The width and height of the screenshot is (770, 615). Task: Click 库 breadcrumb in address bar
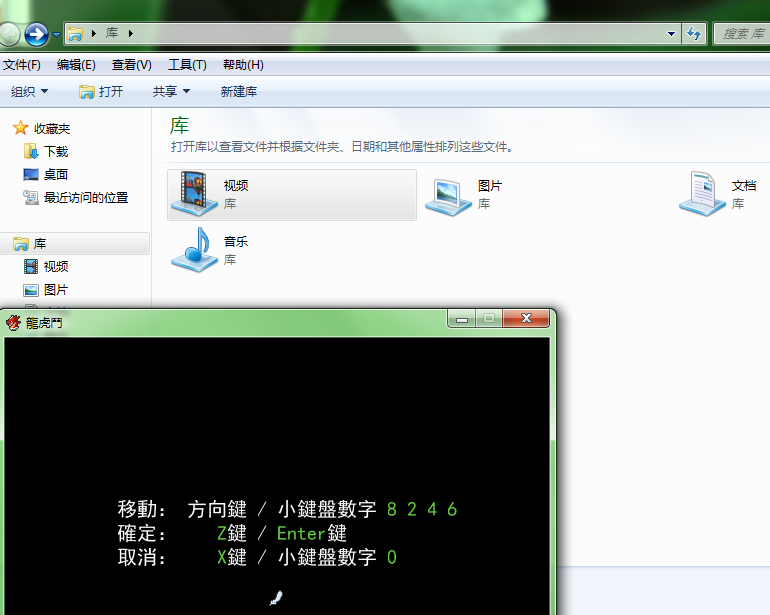click(112, 33)
